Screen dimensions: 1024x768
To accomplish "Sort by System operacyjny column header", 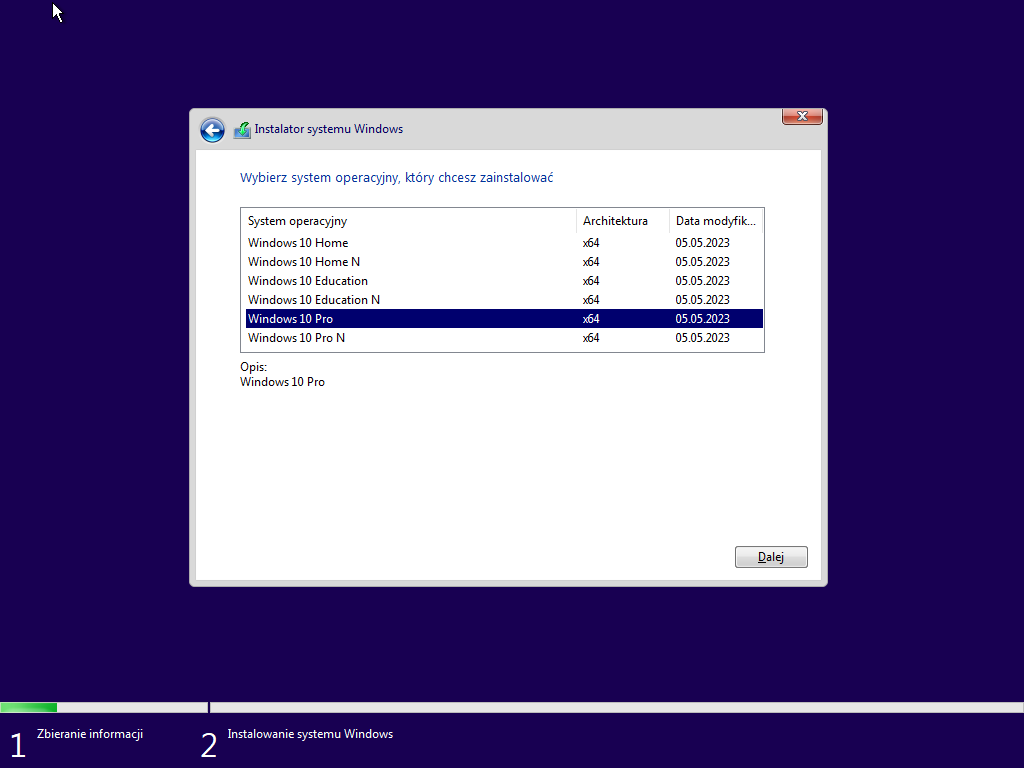I will tap(409, 221).
